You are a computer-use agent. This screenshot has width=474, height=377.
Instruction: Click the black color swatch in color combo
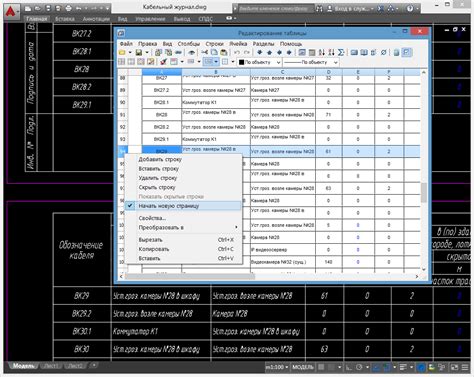pos(241,62)
